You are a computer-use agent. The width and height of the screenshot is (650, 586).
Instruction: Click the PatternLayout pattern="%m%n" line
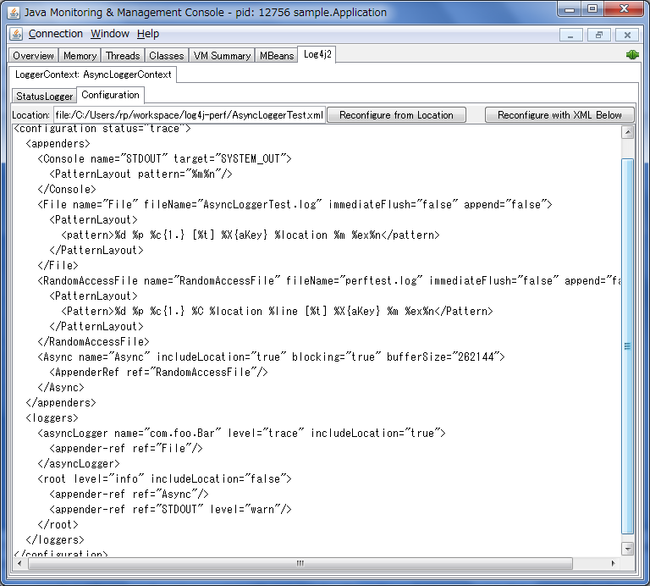(x=141, y=174)
